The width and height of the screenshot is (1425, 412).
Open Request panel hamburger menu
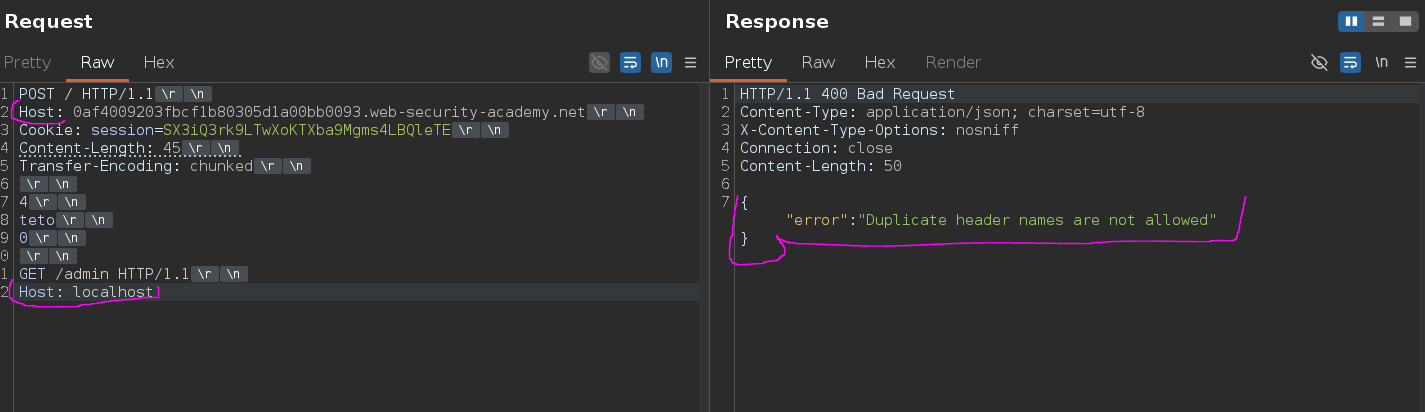click(x=690, y=62)
